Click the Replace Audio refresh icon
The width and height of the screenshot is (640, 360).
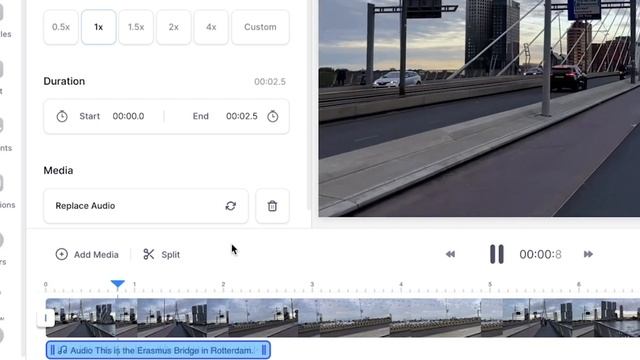231,206
